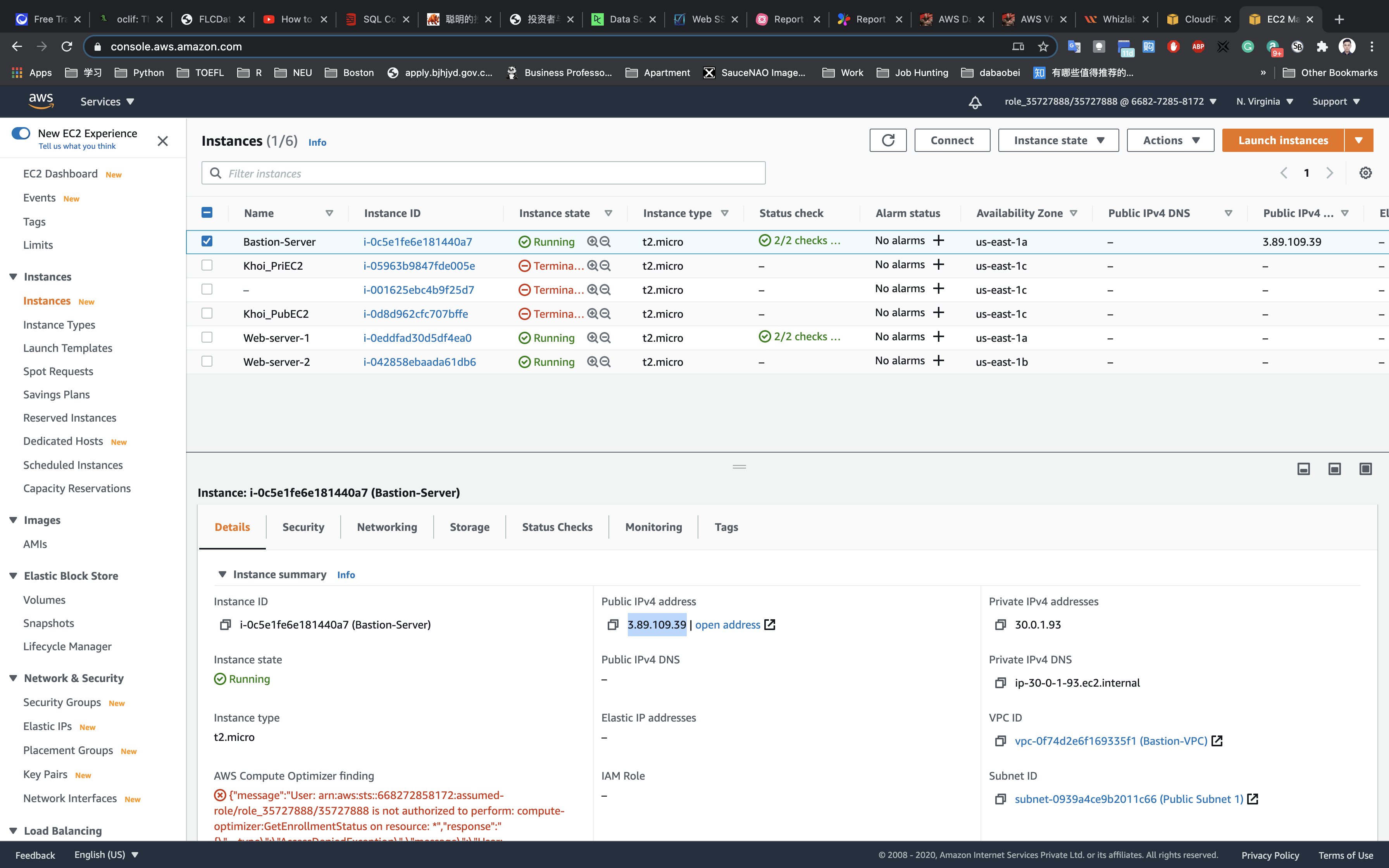
Task: Open the Instance state dropdown
Action: pos(1058,141)
